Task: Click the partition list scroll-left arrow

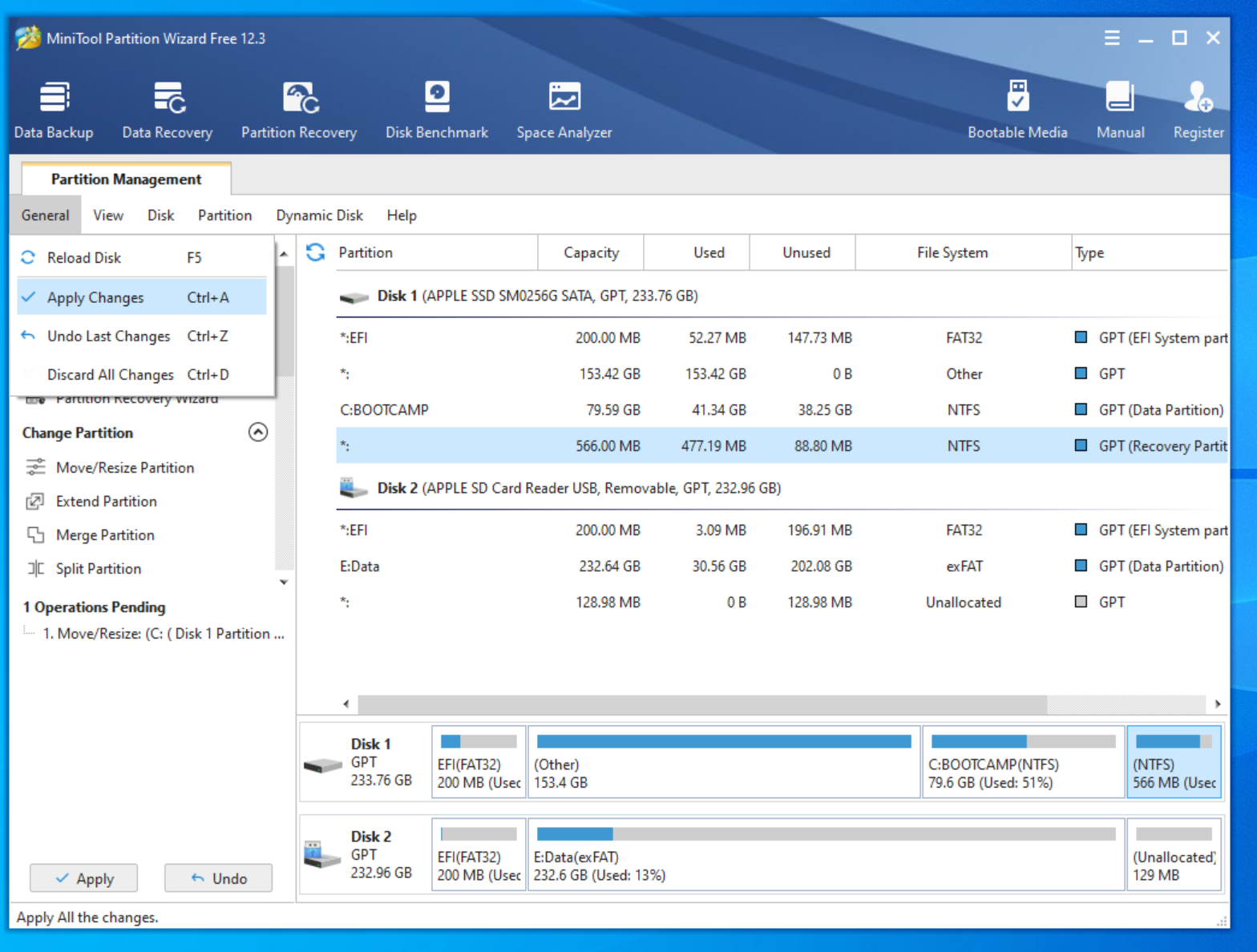Action: (x=346, y=704)
